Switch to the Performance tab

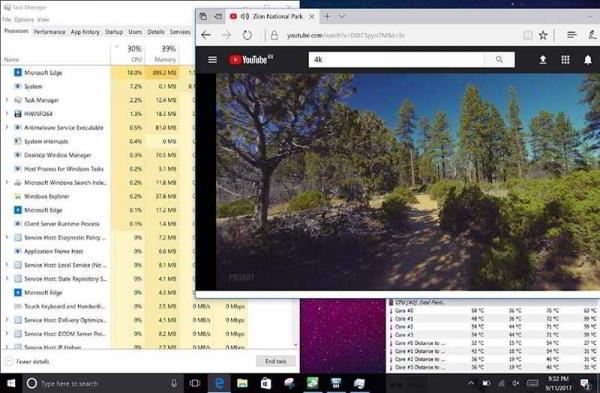point(49,32)
